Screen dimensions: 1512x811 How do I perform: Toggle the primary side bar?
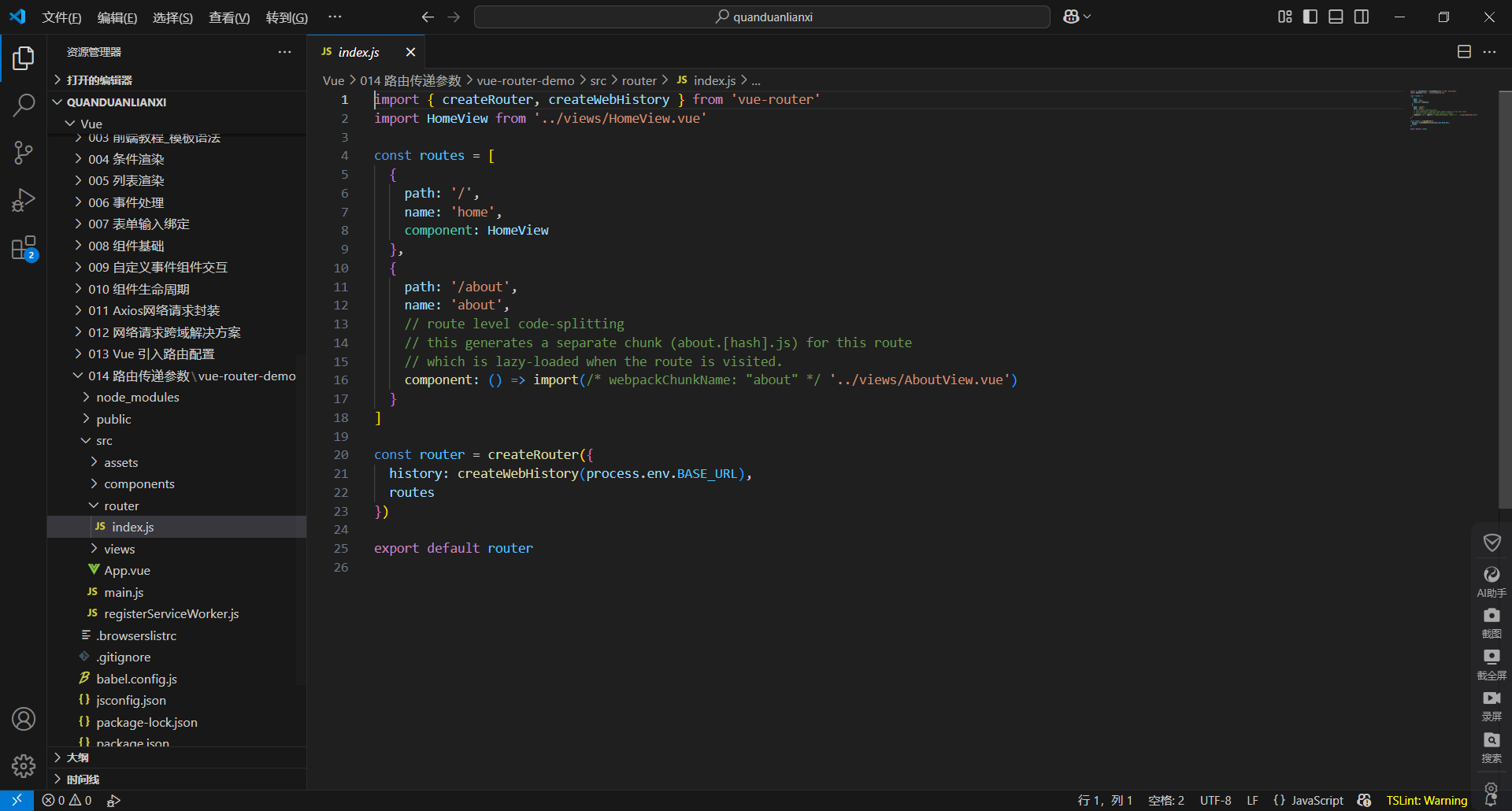coord(1310,17)
